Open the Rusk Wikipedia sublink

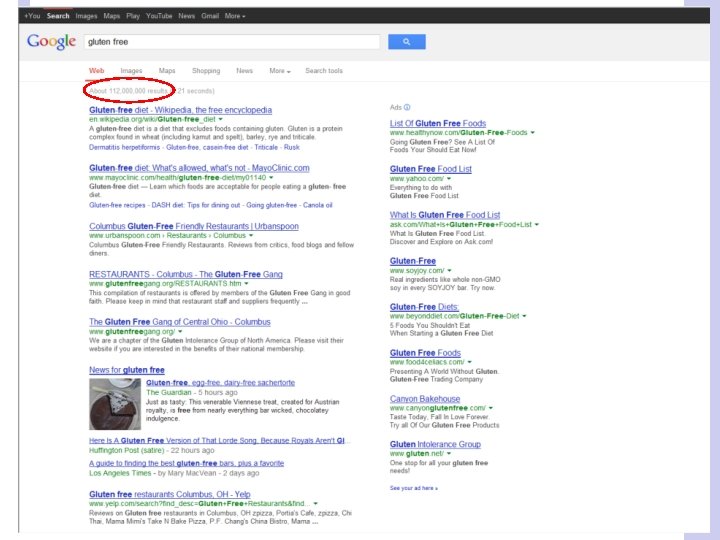point(292,147)
